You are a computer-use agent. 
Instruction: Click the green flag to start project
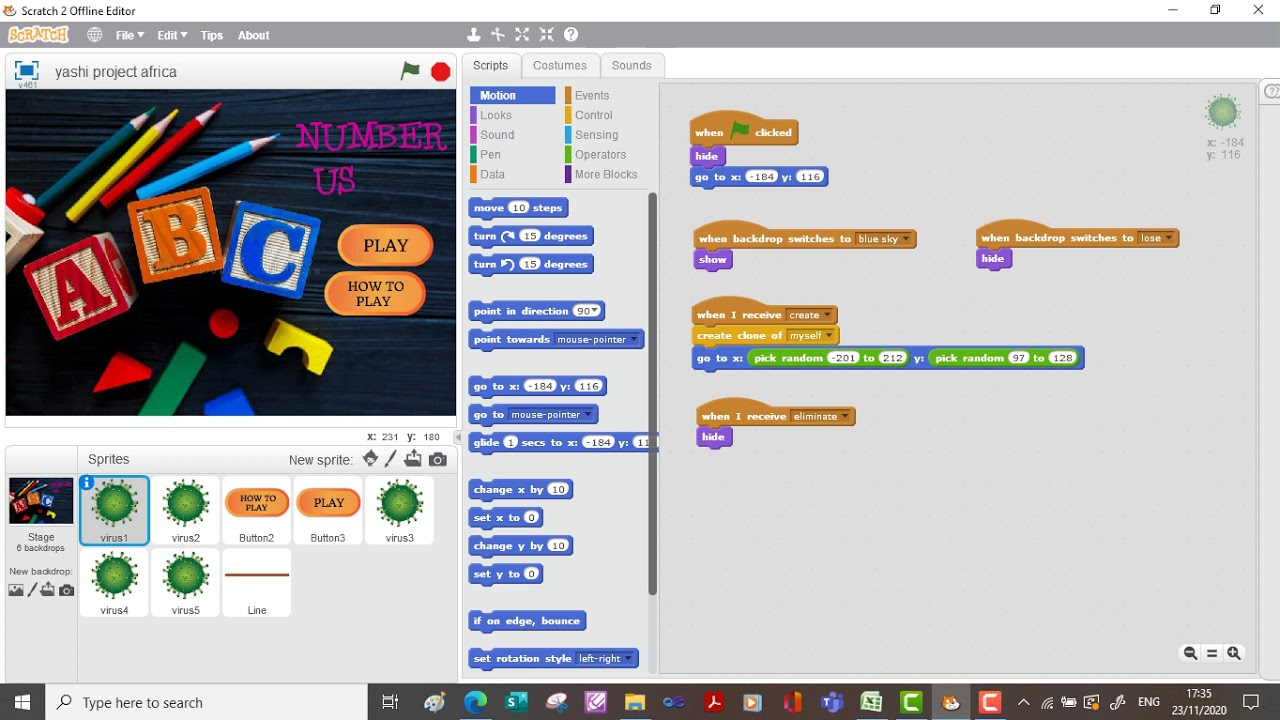410,71
